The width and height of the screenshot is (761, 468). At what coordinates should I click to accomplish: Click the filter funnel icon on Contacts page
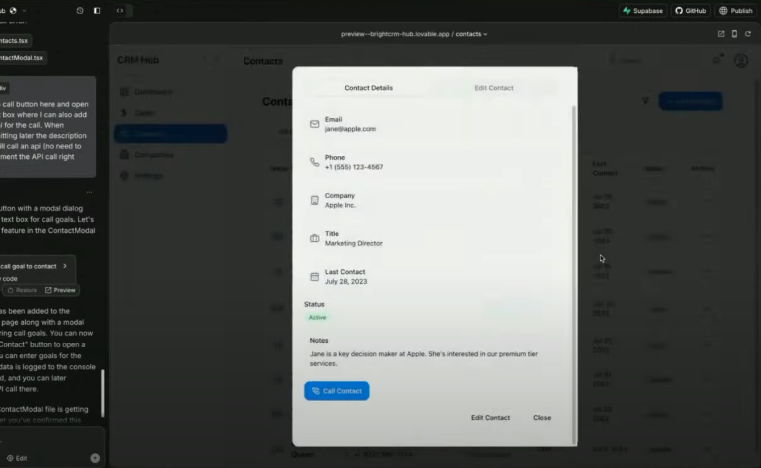pyautogui.click(x=645, y=101)
